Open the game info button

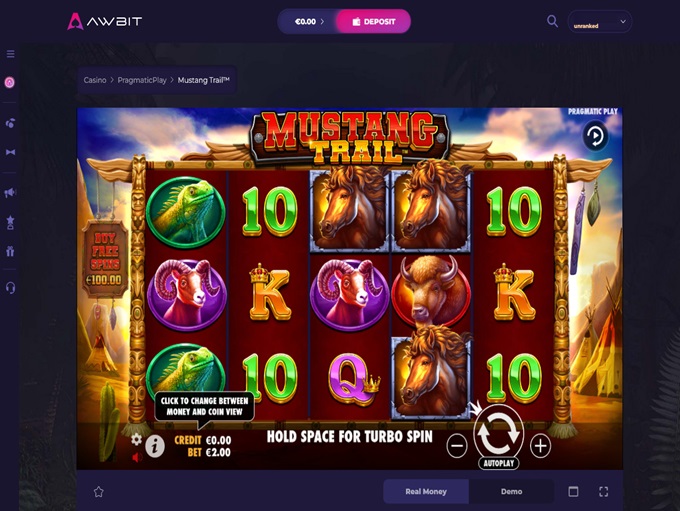[x=155, y=446]
